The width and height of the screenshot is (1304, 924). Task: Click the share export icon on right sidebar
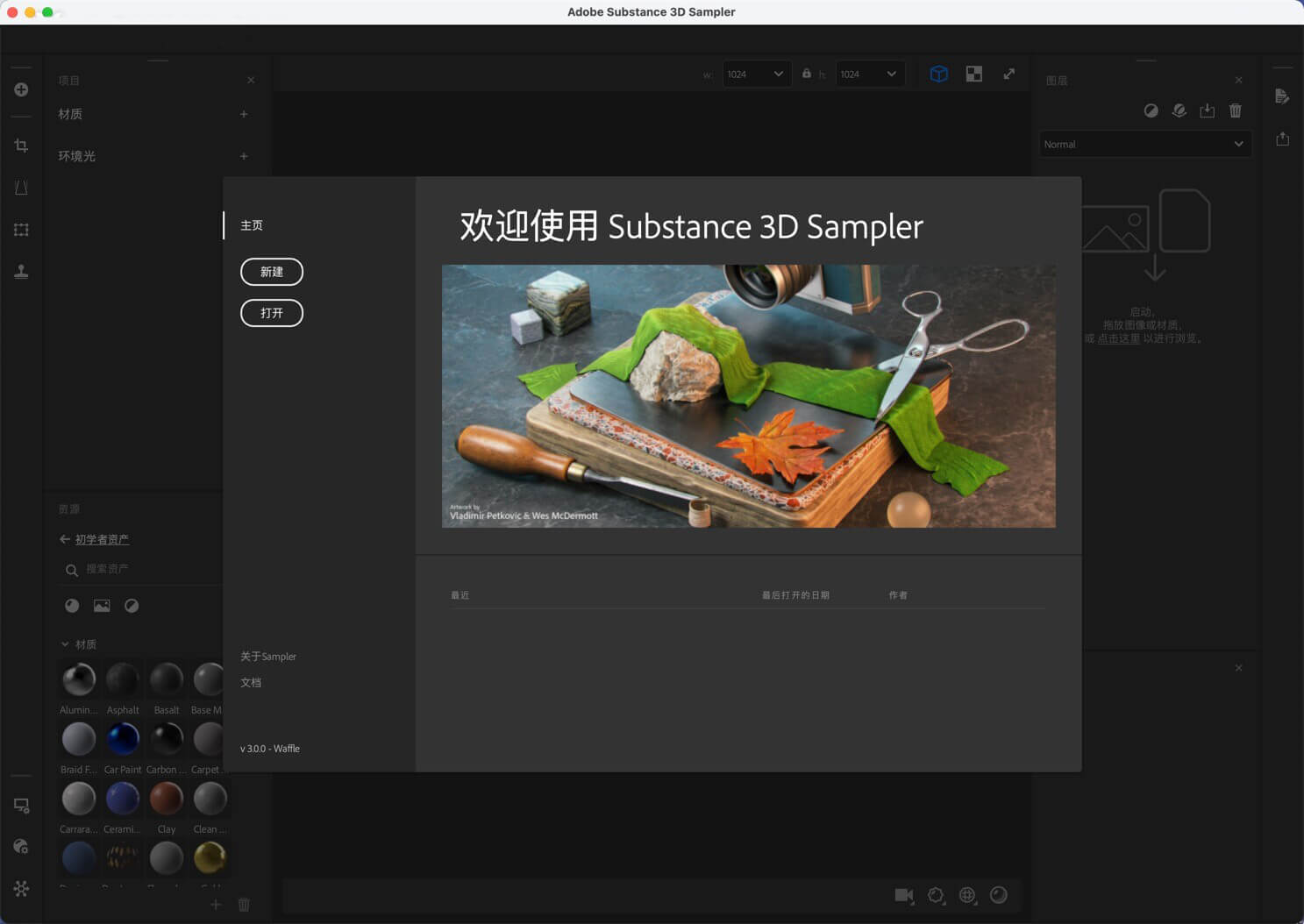pos(1282,139)
